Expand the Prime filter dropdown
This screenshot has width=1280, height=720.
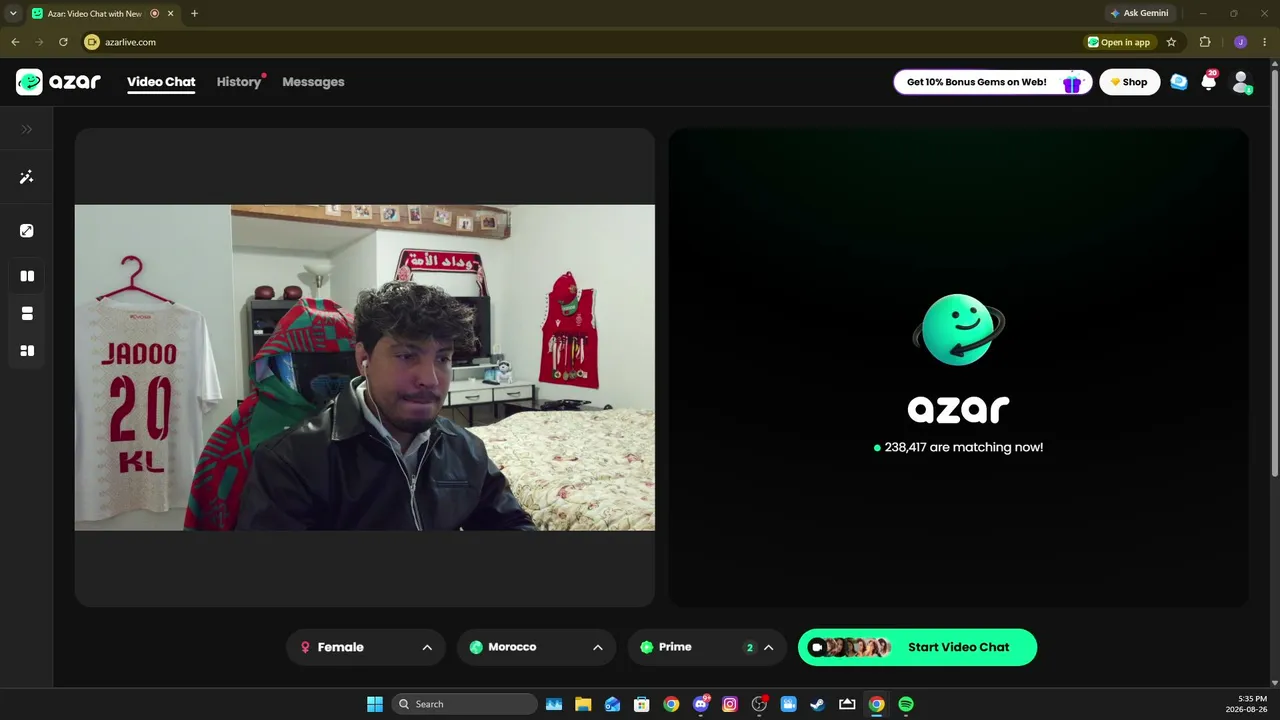coord(708,647)
